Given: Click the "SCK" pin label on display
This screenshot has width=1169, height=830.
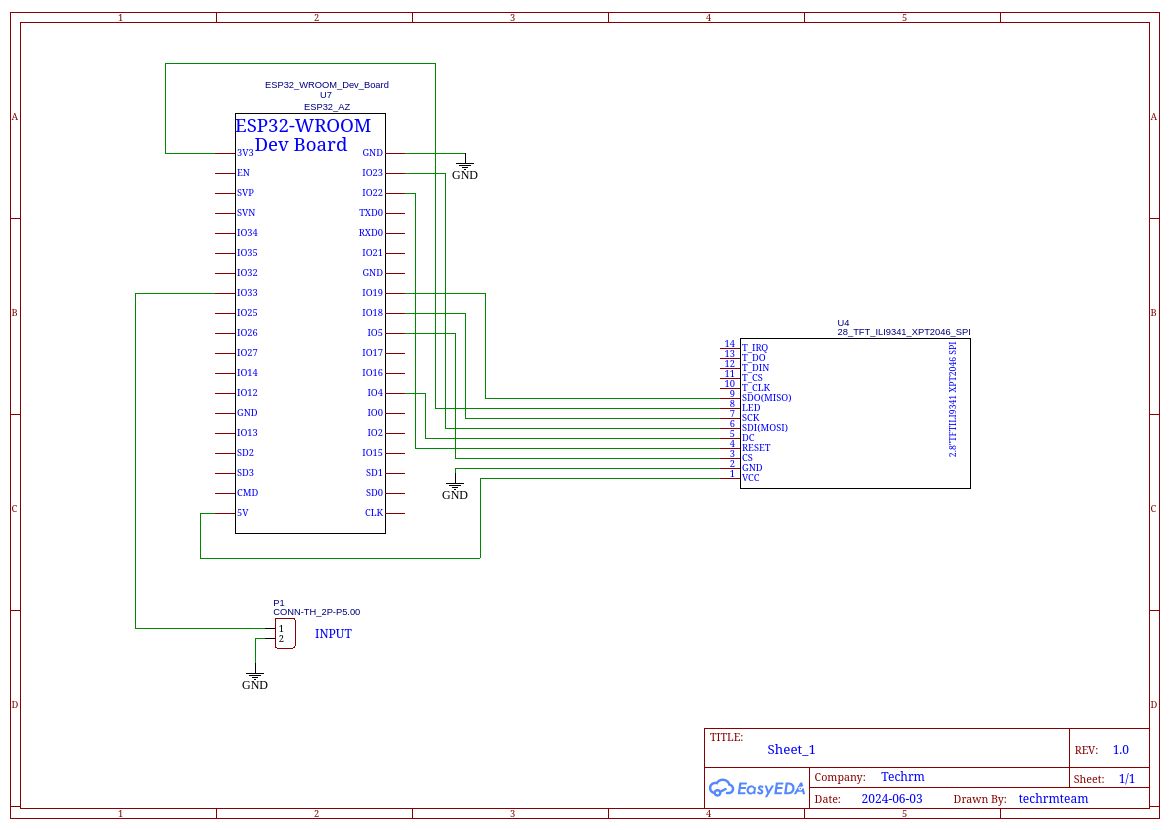Looking at the screenshot, I should 750,418.
